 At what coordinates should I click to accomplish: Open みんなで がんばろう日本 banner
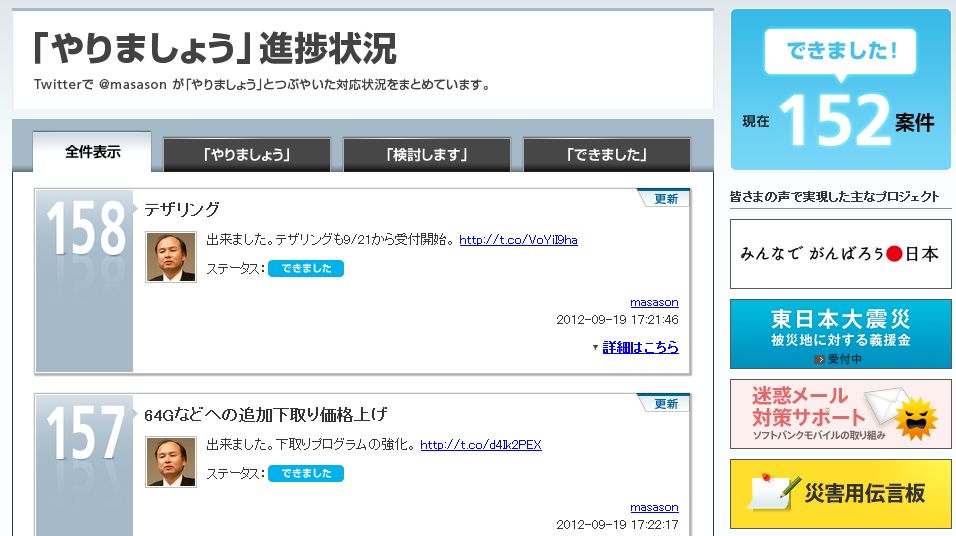coord(840,254)
